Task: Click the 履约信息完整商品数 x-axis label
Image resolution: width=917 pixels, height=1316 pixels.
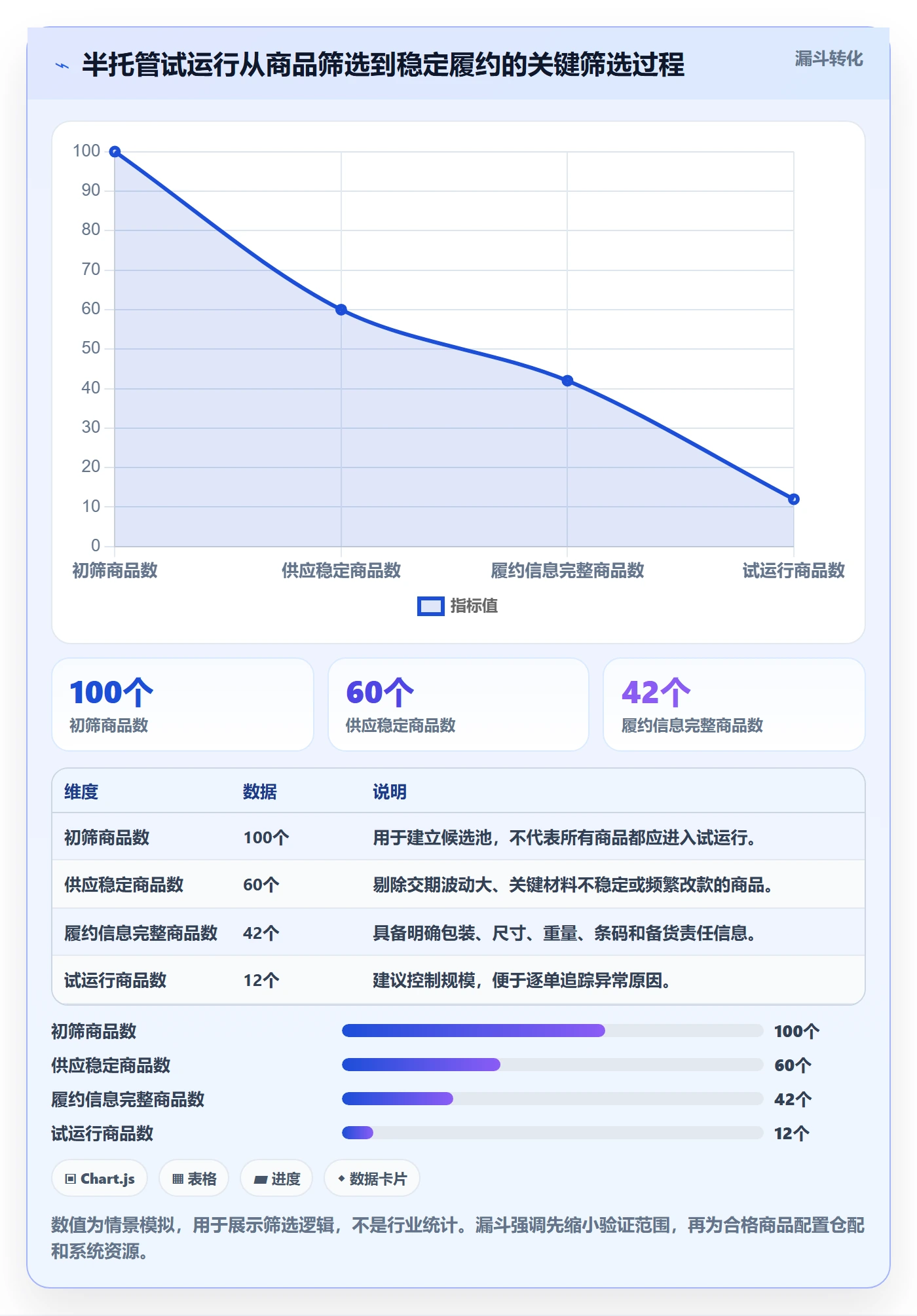Action: pos(567,571)
